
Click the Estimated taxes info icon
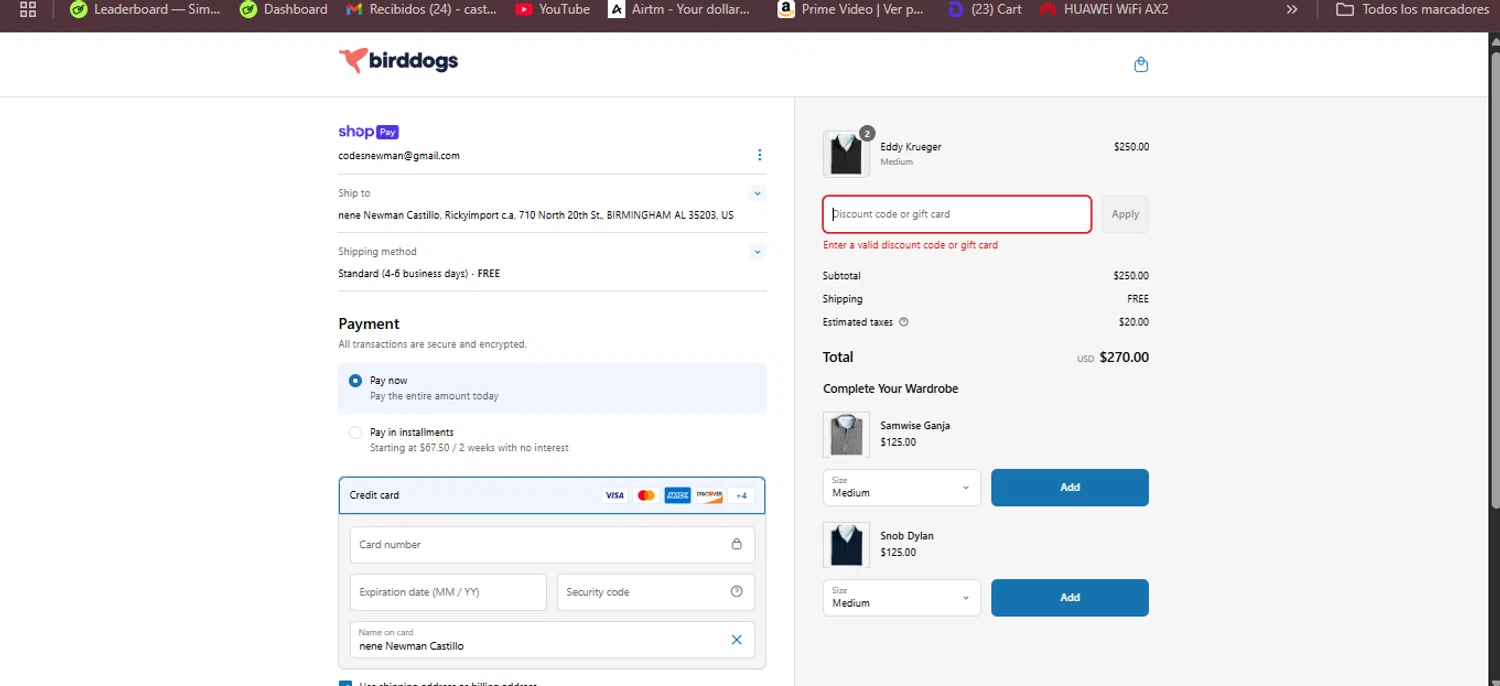coord(904,322)
